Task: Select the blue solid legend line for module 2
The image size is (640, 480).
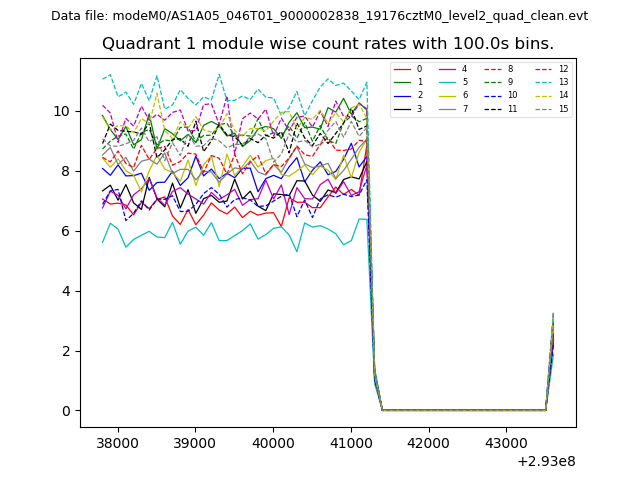Action: coord(403,95)
